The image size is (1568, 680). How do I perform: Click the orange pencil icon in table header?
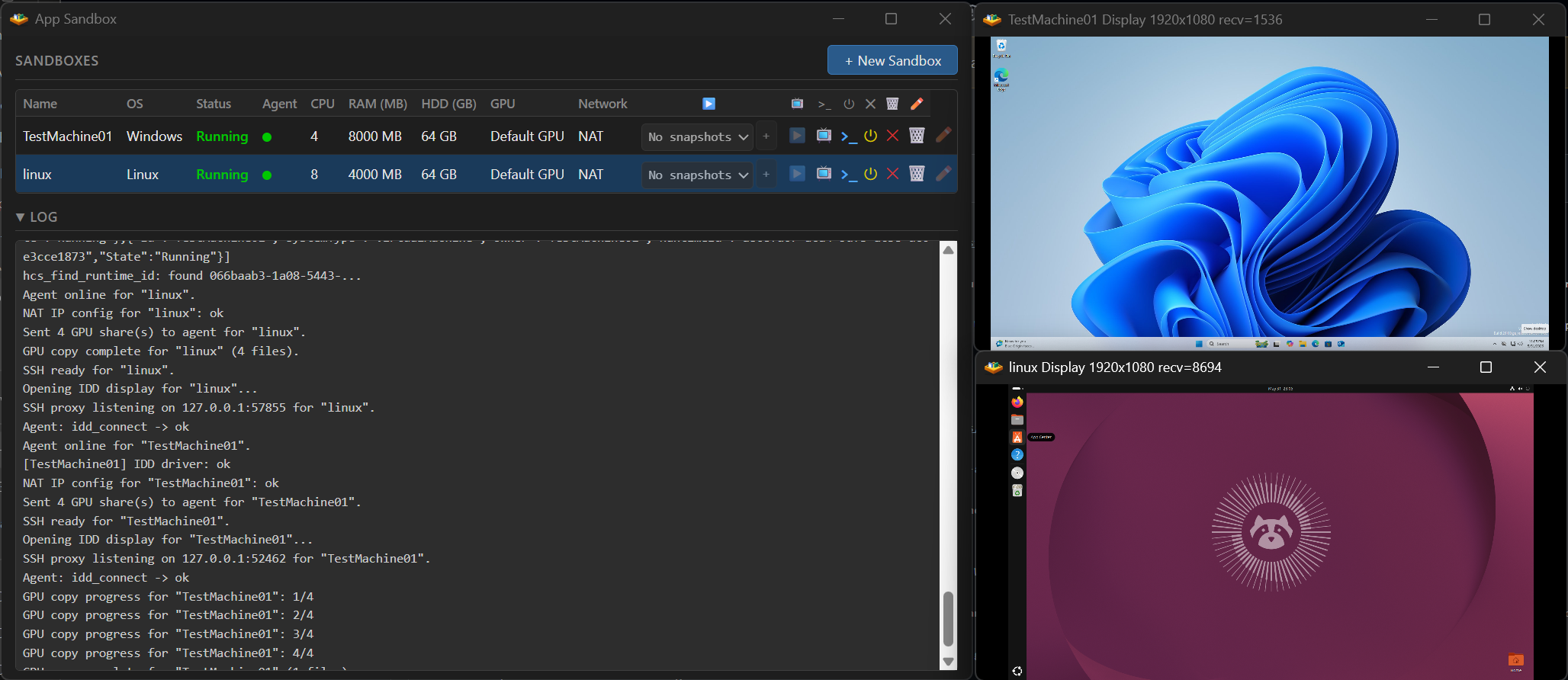pos(917,103)
